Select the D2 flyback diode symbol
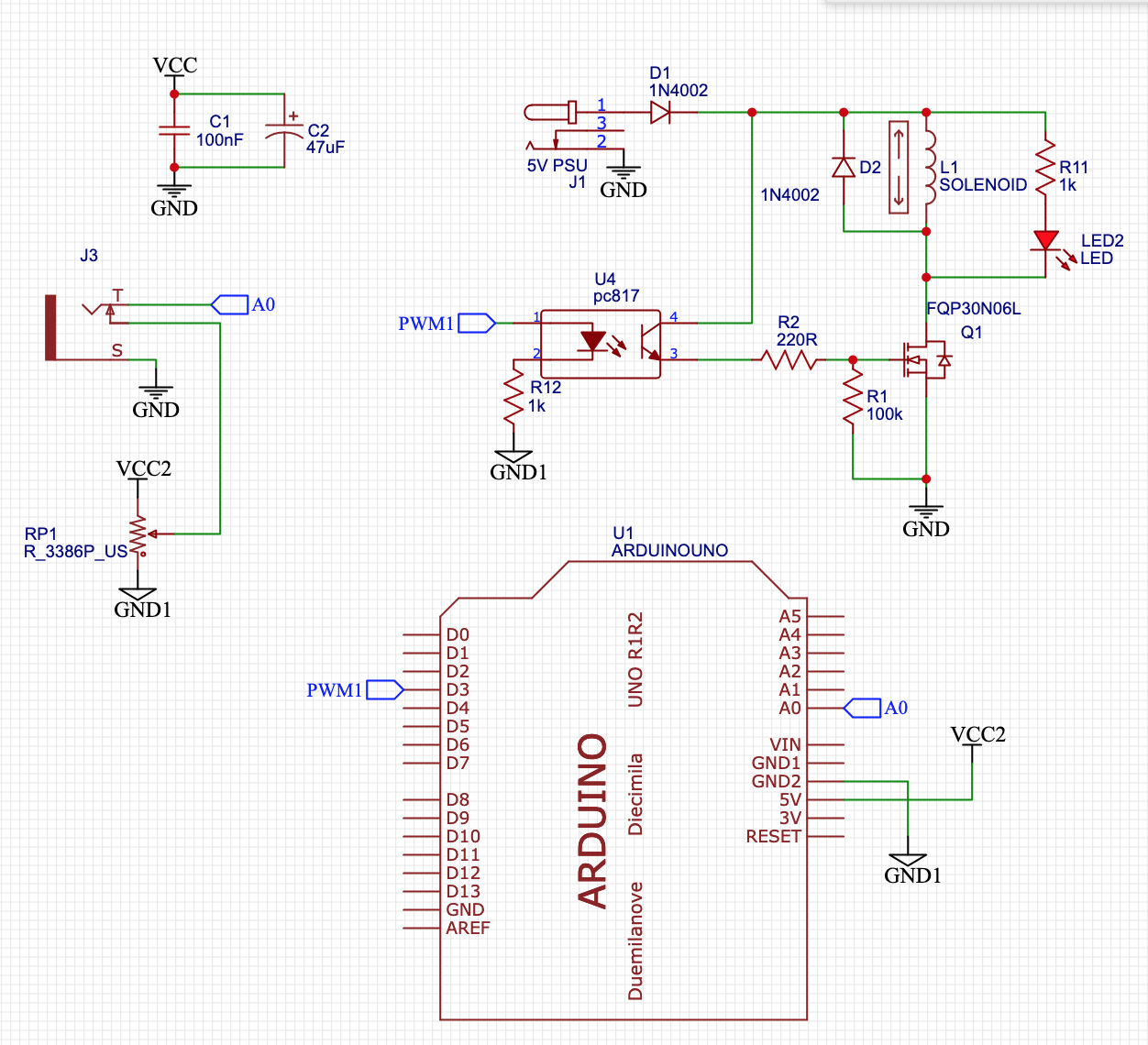 pyautogui.click(x=844, y=168)
